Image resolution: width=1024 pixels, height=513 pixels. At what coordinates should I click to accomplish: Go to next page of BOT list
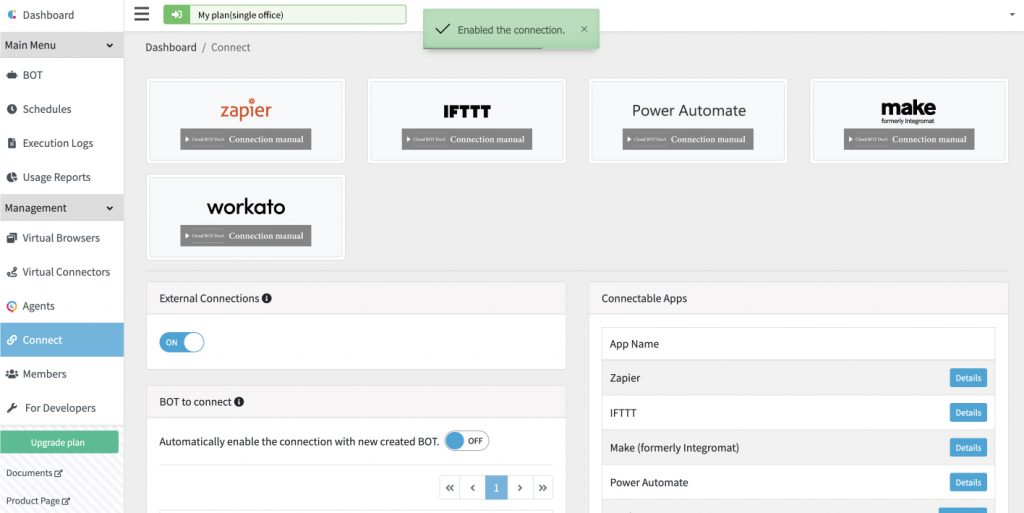520,488
